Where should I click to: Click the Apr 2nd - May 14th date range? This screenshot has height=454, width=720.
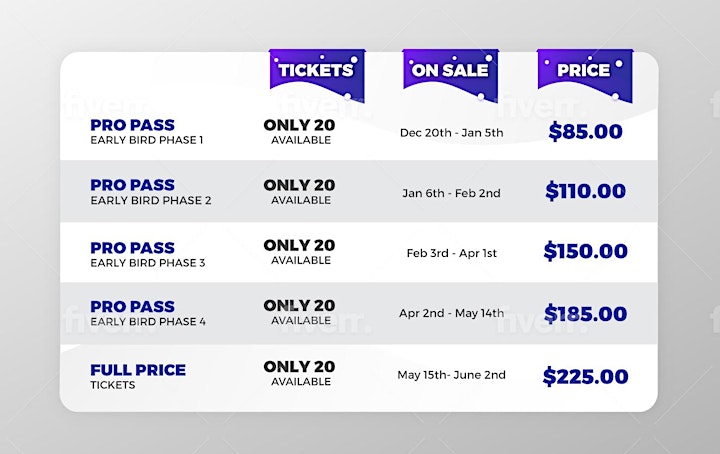451,314
